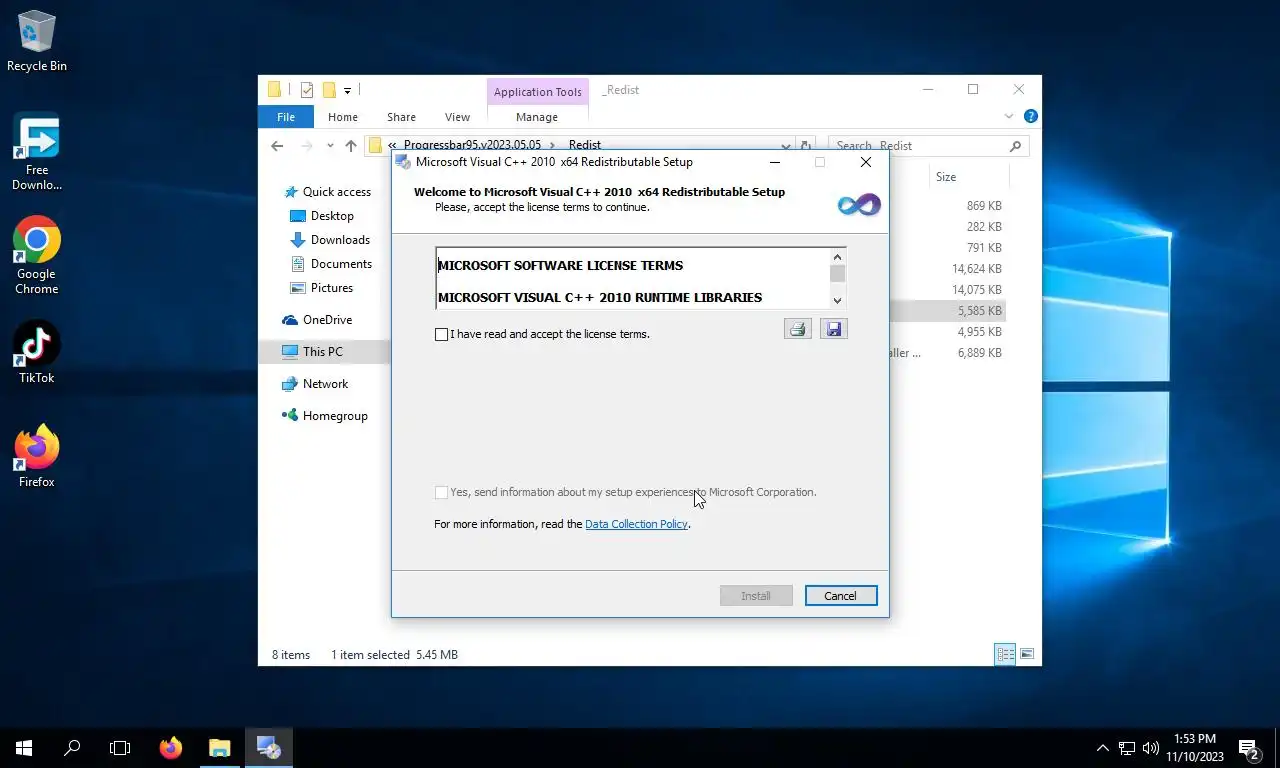Open Google Chrome desktop icon
This screenshot has width=1280, height=768.
click(x=37, y=255)
